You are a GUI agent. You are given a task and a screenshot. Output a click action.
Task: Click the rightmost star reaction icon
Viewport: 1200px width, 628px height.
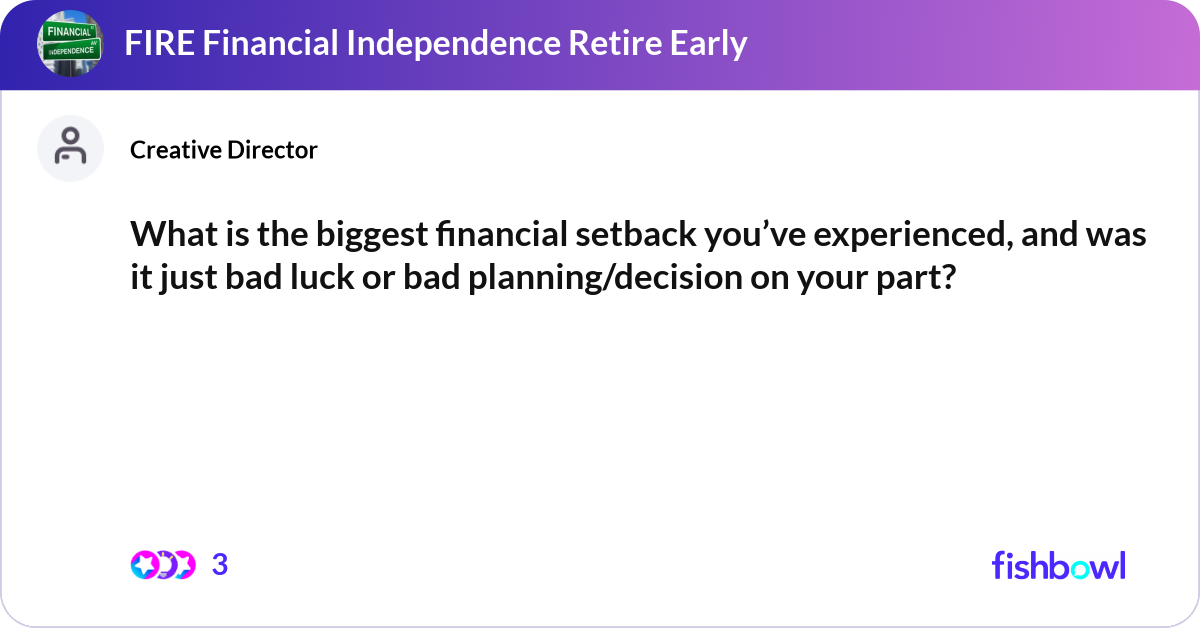(182, 565)
